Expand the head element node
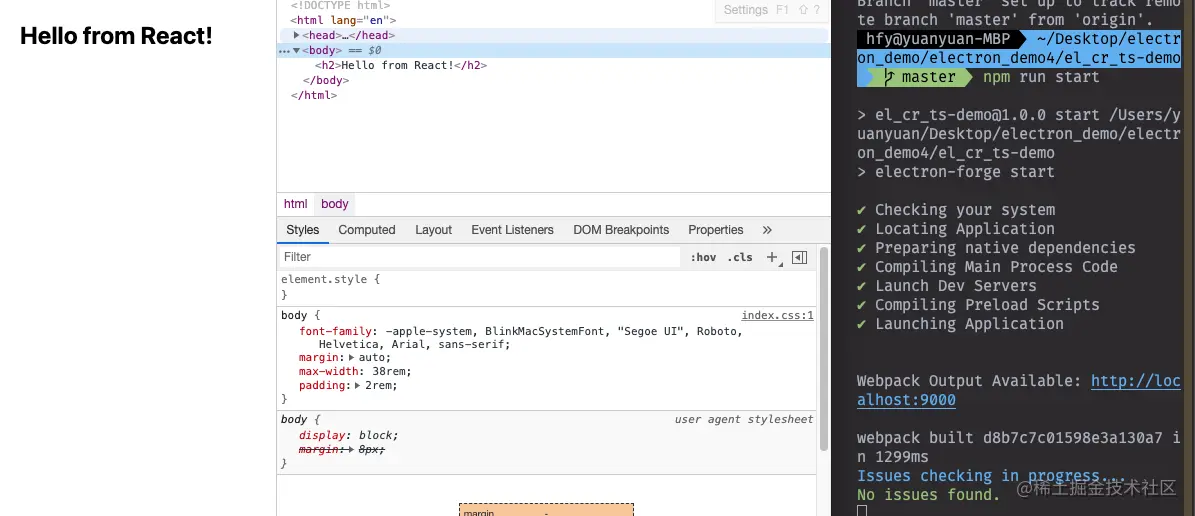Viewport: 1195px width, 516px height. click(x=296, y=35)
